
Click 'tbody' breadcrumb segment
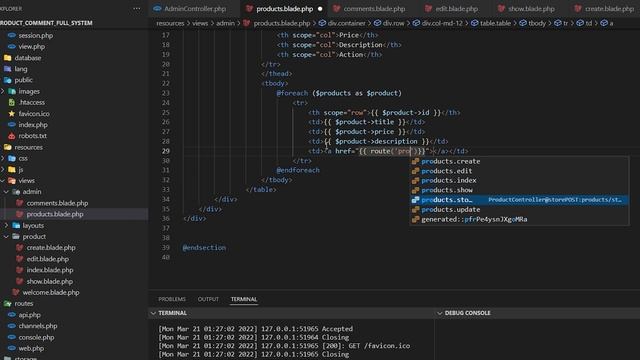(537, 23)
